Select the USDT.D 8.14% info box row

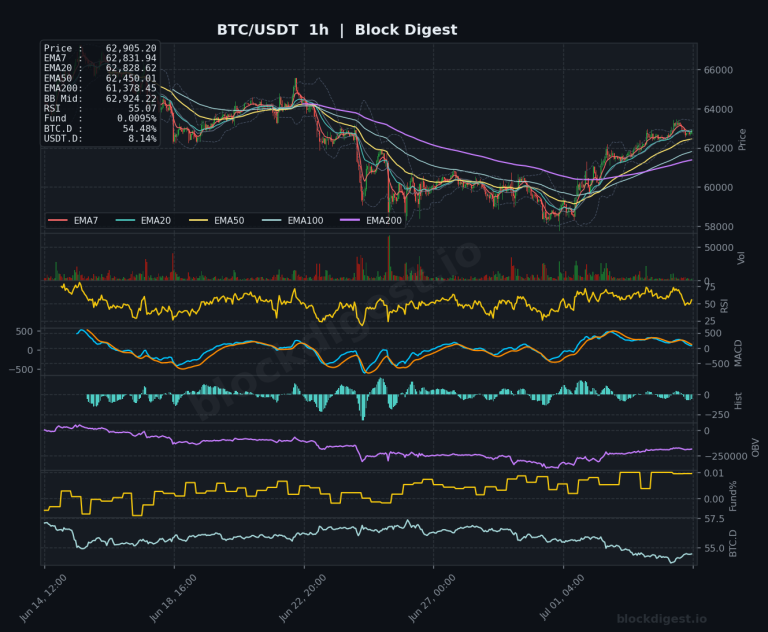pos(100,139)
